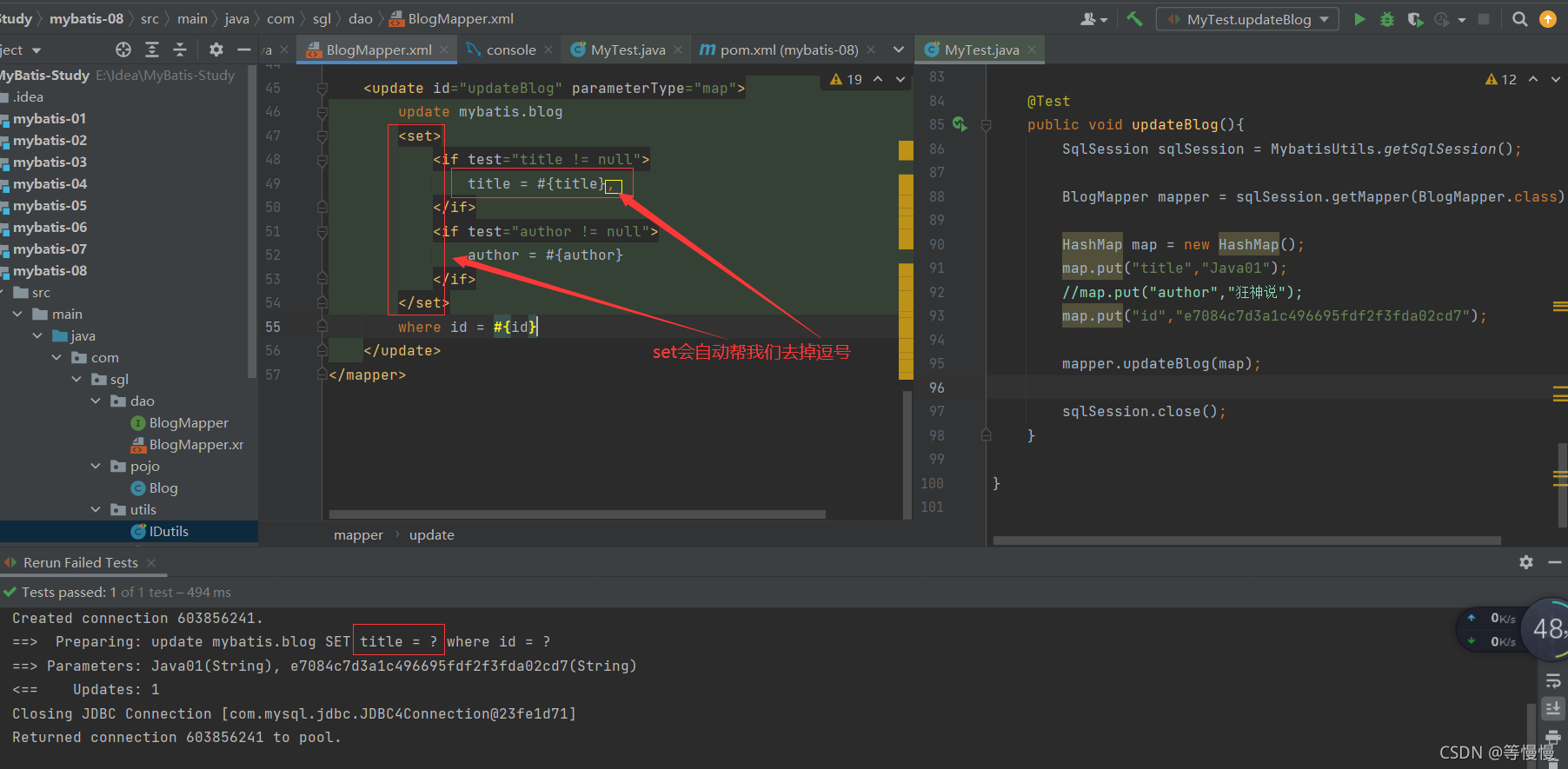Run with coverage shield icon
Image resolution: width=1568 pixels, height=769 pixels.
point(1415,19)
